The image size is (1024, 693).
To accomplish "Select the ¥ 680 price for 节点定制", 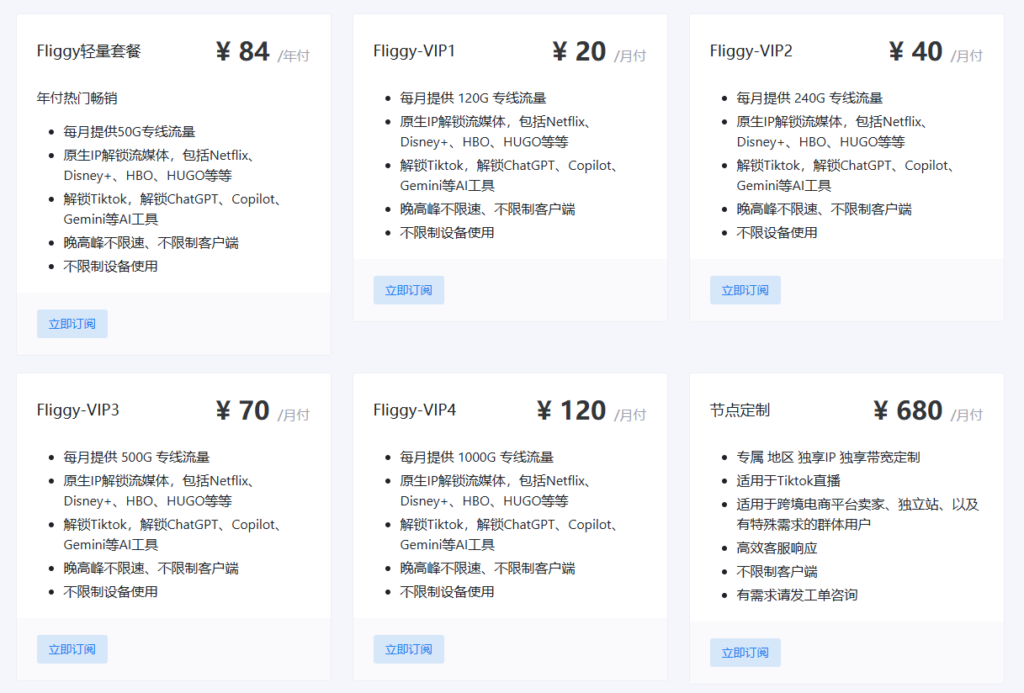I will tap(907, 410).
